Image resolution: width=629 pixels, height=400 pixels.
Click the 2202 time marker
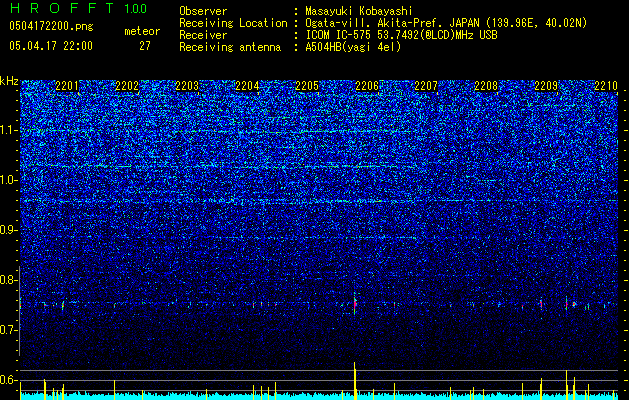pyautogui.click(x=127, y=86)
